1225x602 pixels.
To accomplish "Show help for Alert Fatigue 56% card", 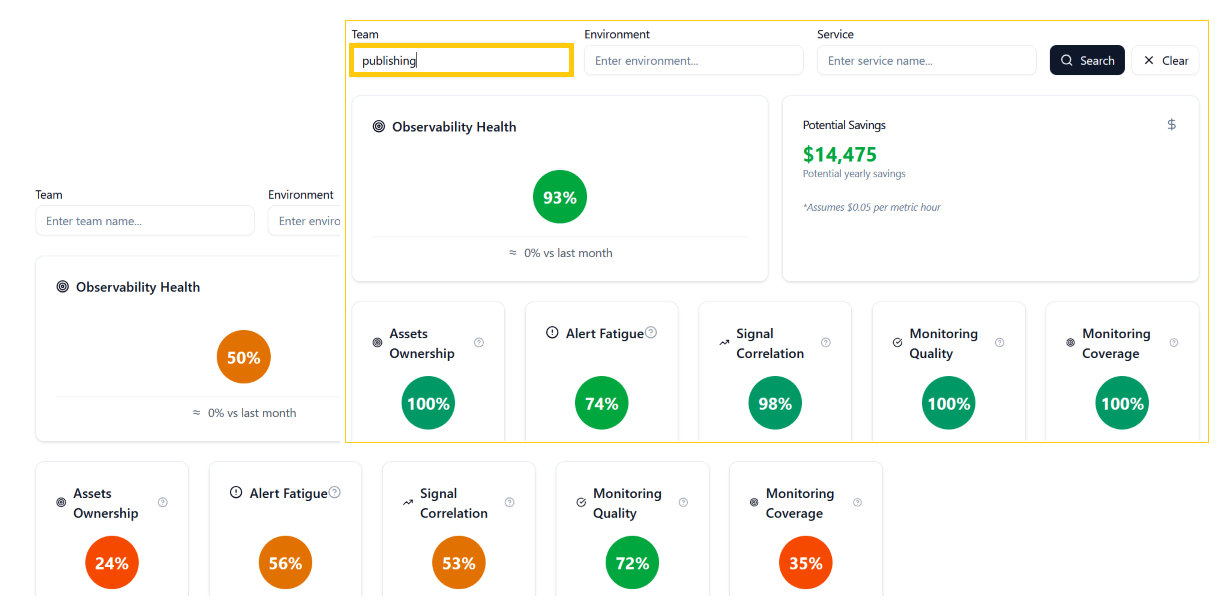I will (335, 493).
